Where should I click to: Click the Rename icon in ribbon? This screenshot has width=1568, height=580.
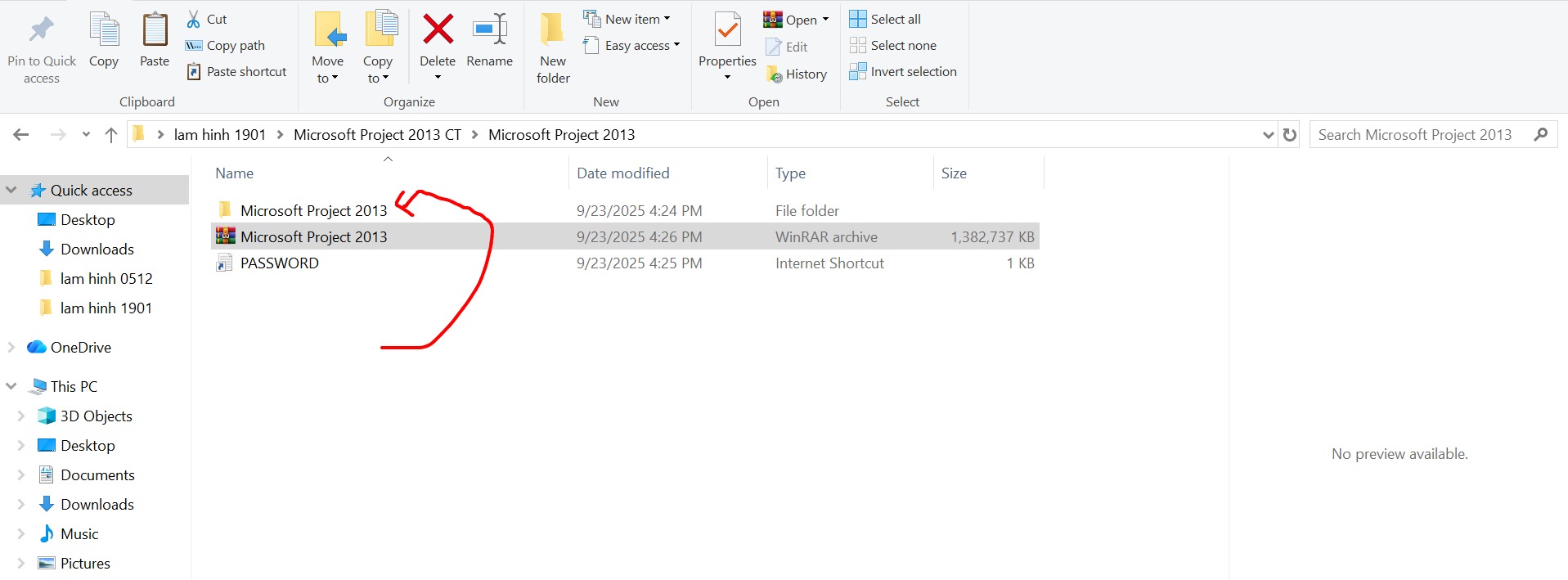(489, 31)
